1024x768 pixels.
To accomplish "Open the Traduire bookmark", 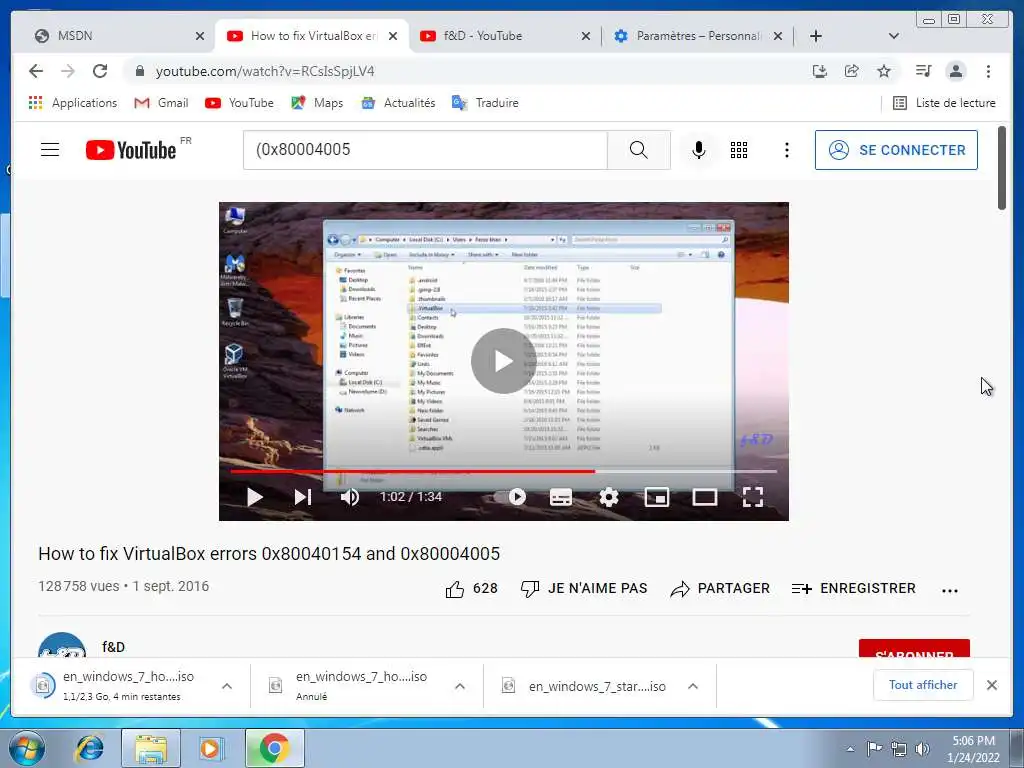I will (485, 103).
